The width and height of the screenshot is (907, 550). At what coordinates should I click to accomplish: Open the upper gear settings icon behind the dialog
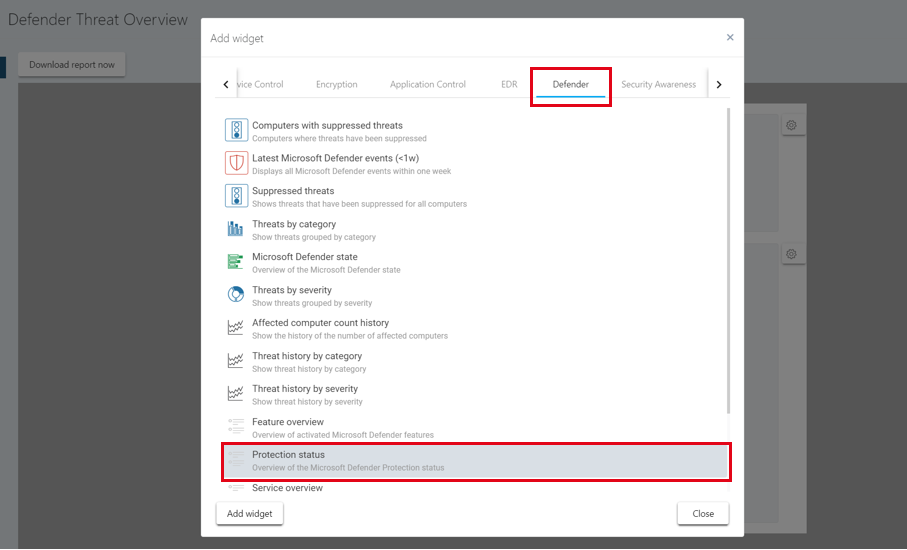tap(791, 125)
